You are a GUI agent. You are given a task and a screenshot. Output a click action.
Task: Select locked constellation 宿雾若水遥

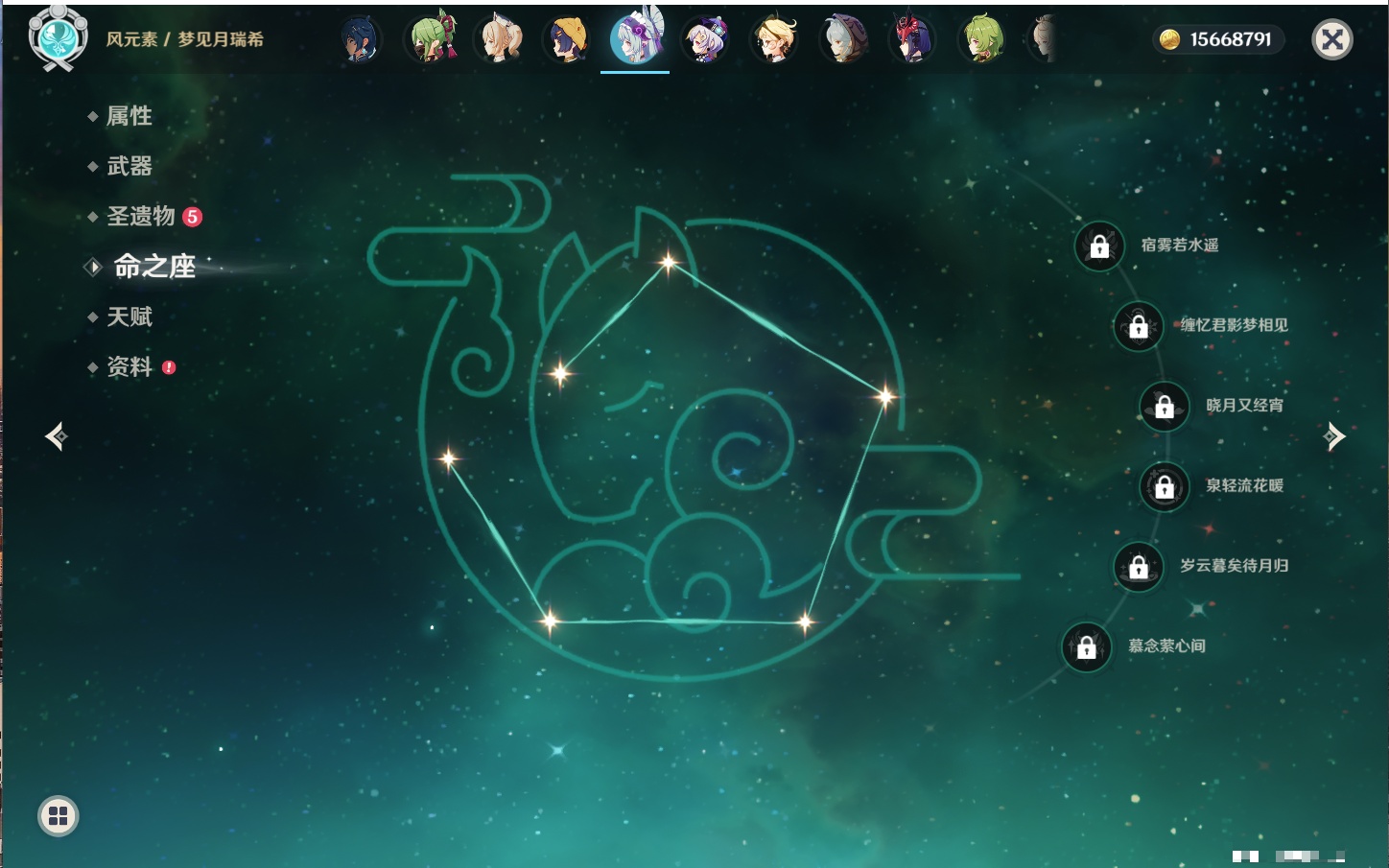point(1099,246)
